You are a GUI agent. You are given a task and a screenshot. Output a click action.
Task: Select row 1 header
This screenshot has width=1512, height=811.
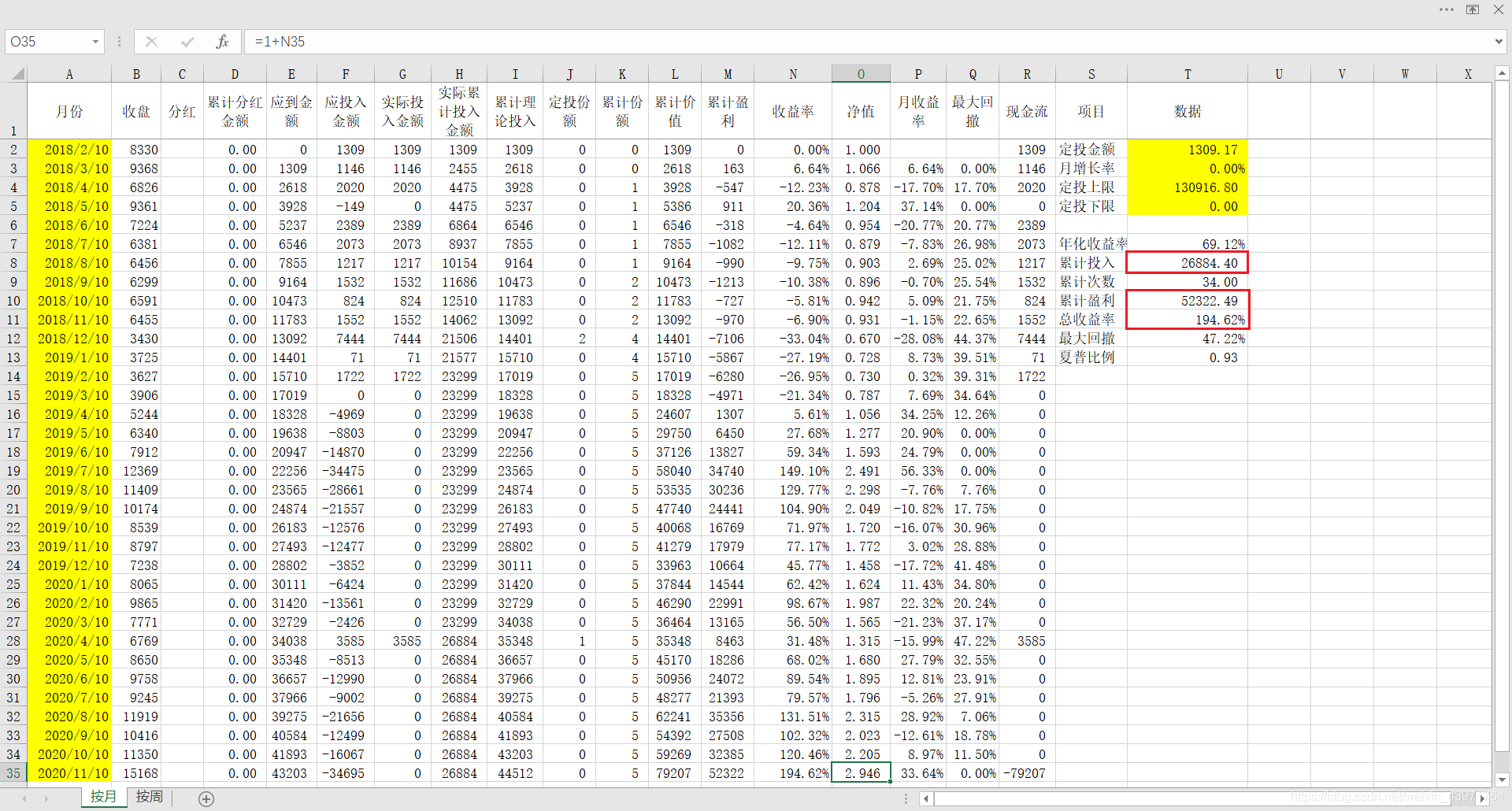(13, 112)
